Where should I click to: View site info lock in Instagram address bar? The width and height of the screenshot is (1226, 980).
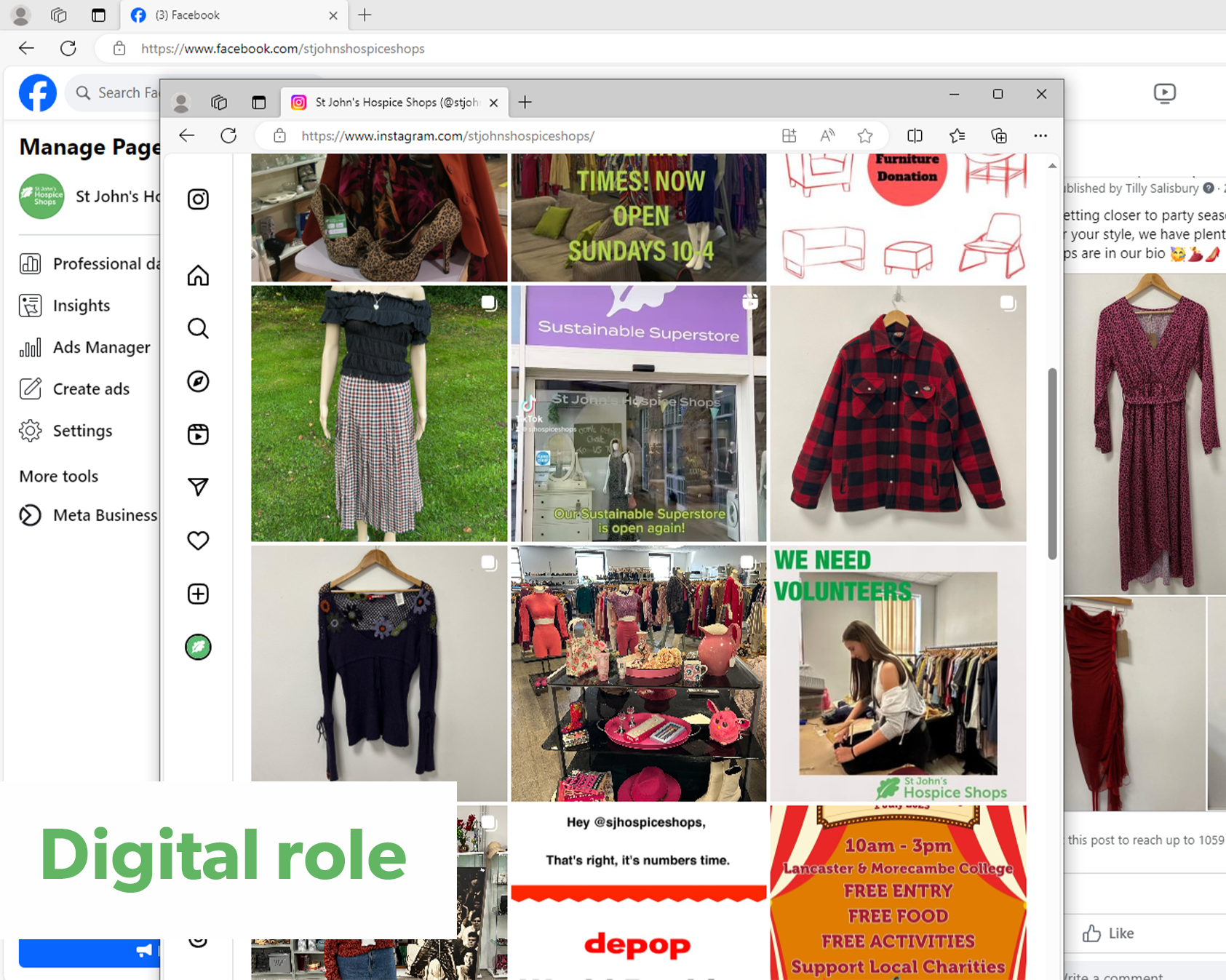point(279,135)
